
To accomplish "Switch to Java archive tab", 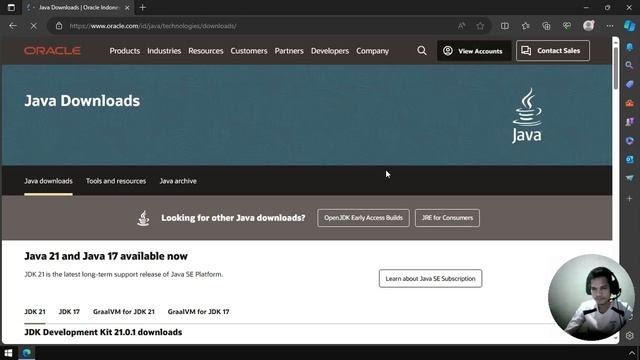I will point(178,181).
